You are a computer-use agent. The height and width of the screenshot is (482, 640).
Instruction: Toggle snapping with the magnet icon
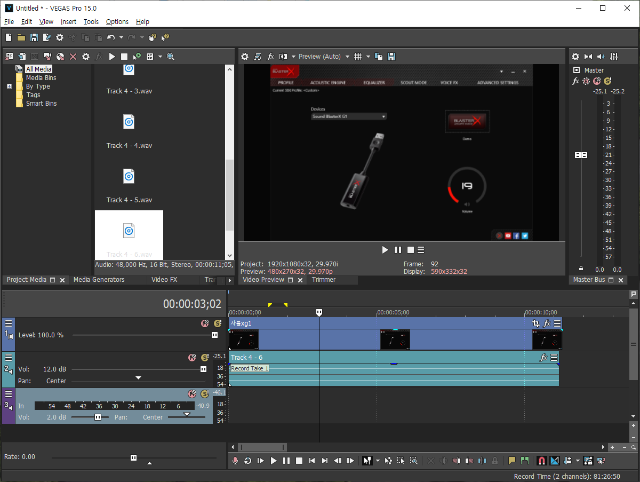542,461
